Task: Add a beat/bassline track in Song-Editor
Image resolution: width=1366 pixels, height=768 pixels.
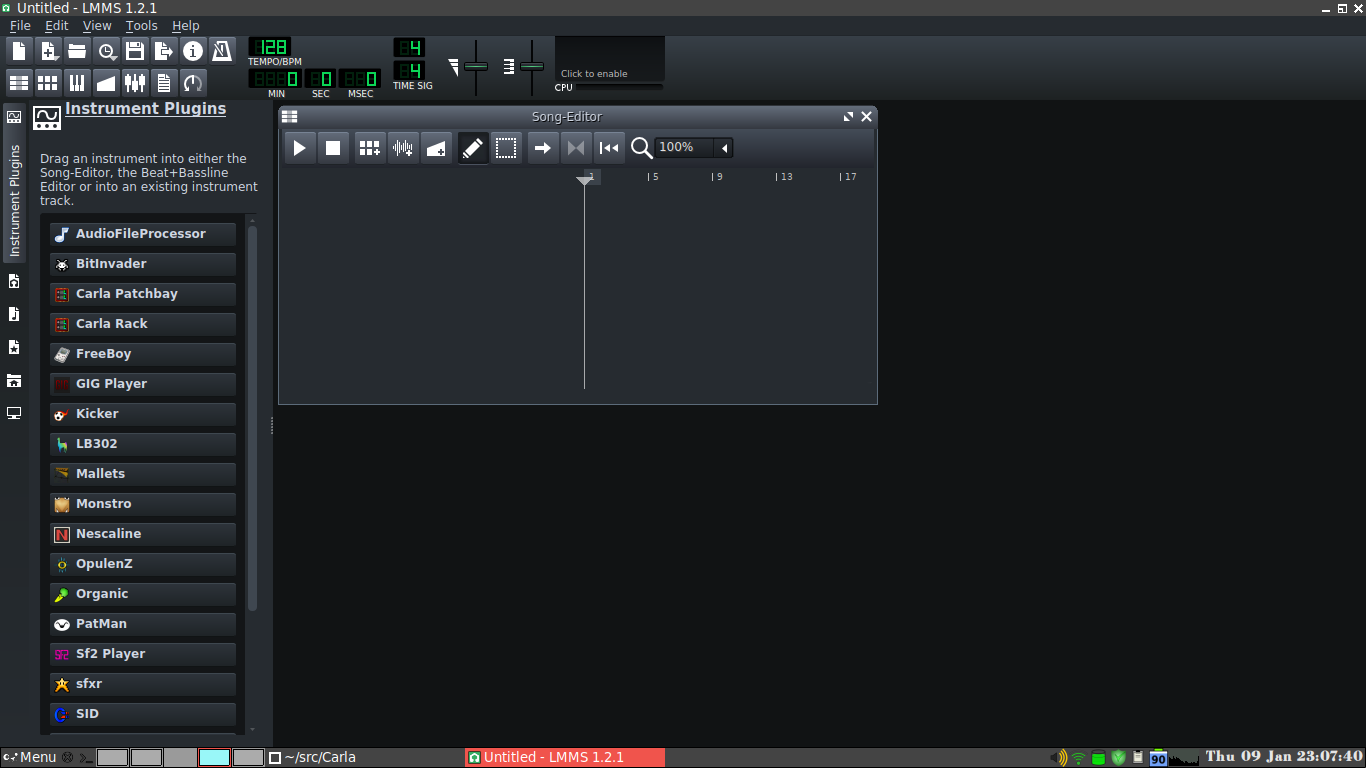Action: coord(370,148)
